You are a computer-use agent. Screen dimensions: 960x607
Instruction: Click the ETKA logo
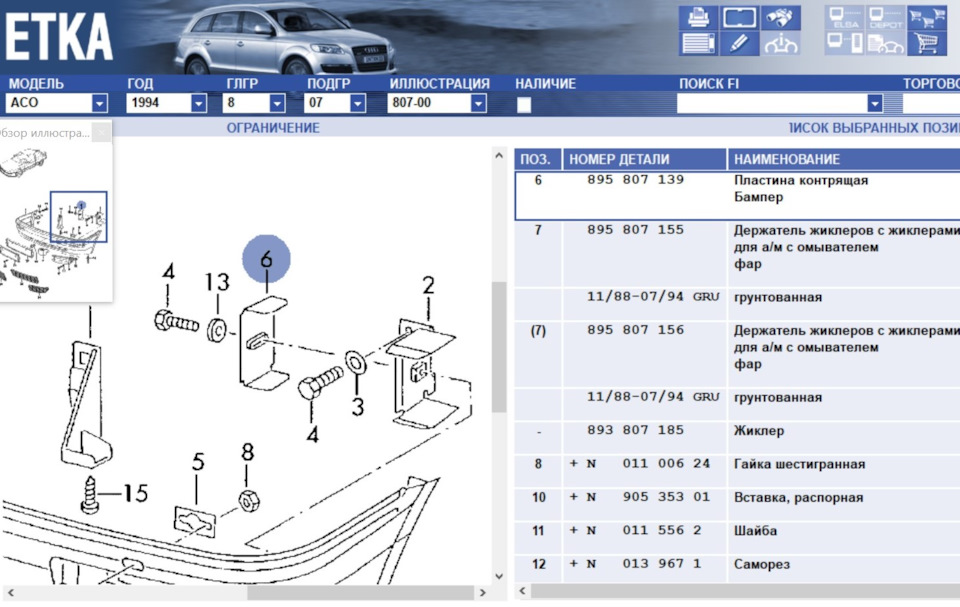[x=58, y=37]
